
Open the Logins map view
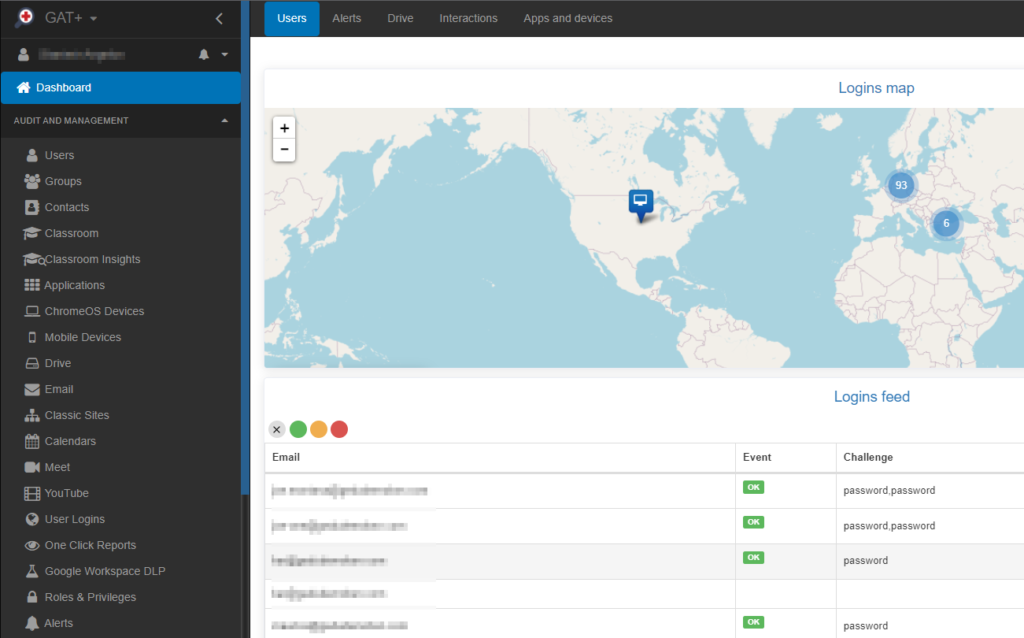(876, 88)
